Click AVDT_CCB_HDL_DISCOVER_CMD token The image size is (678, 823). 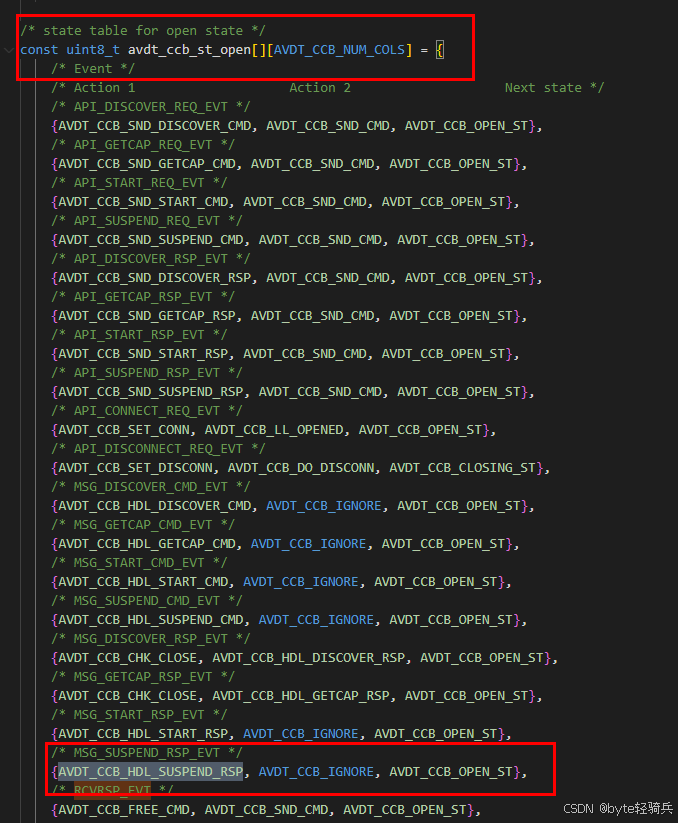[x=155, y=506]
